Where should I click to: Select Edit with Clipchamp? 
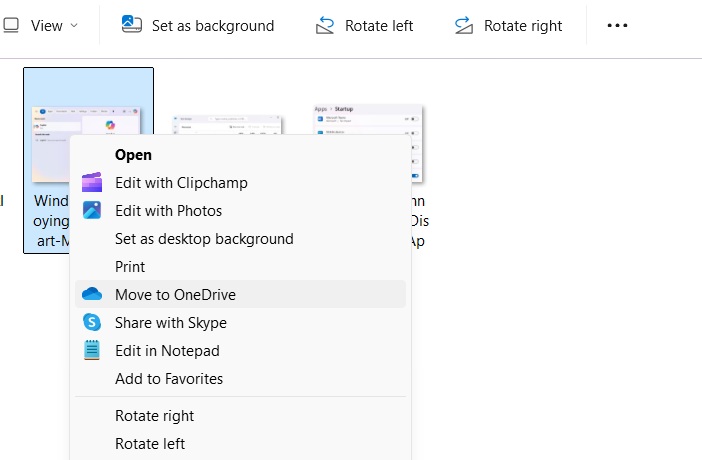point(240,183)
